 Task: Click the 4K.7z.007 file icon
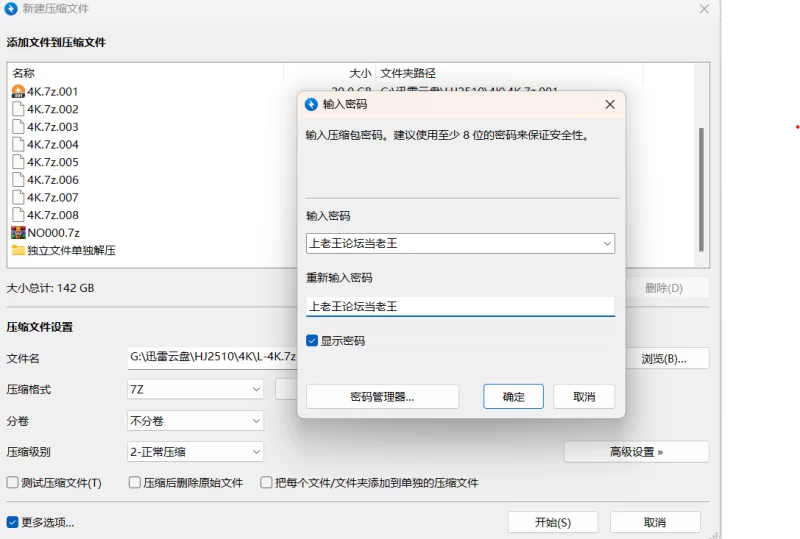[18, 197]
